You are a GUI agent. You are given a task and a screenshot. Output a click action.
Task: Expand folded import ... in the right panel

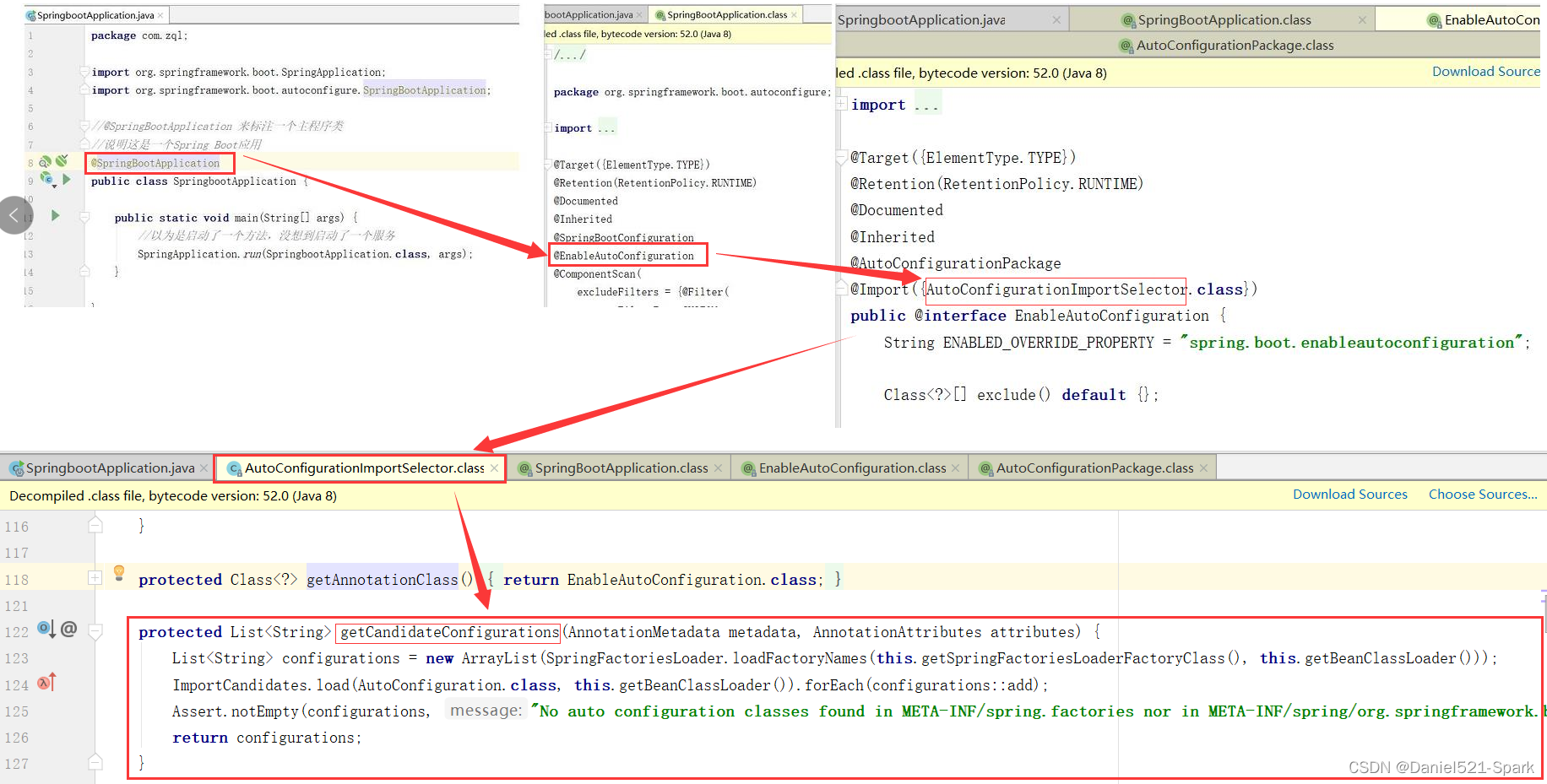(842, 105)
